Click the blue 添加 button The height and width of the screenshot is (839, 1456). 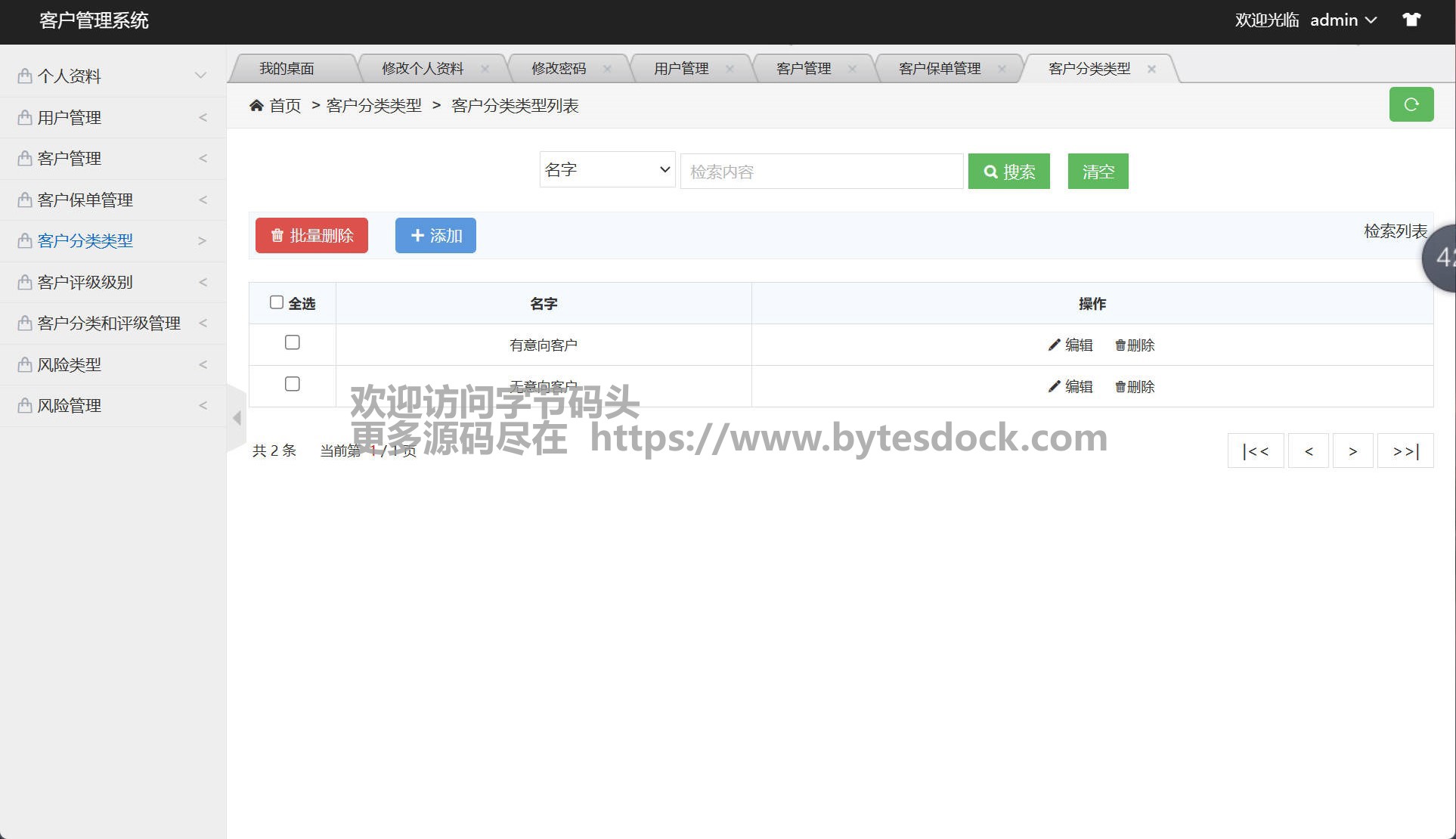(435, 236)
